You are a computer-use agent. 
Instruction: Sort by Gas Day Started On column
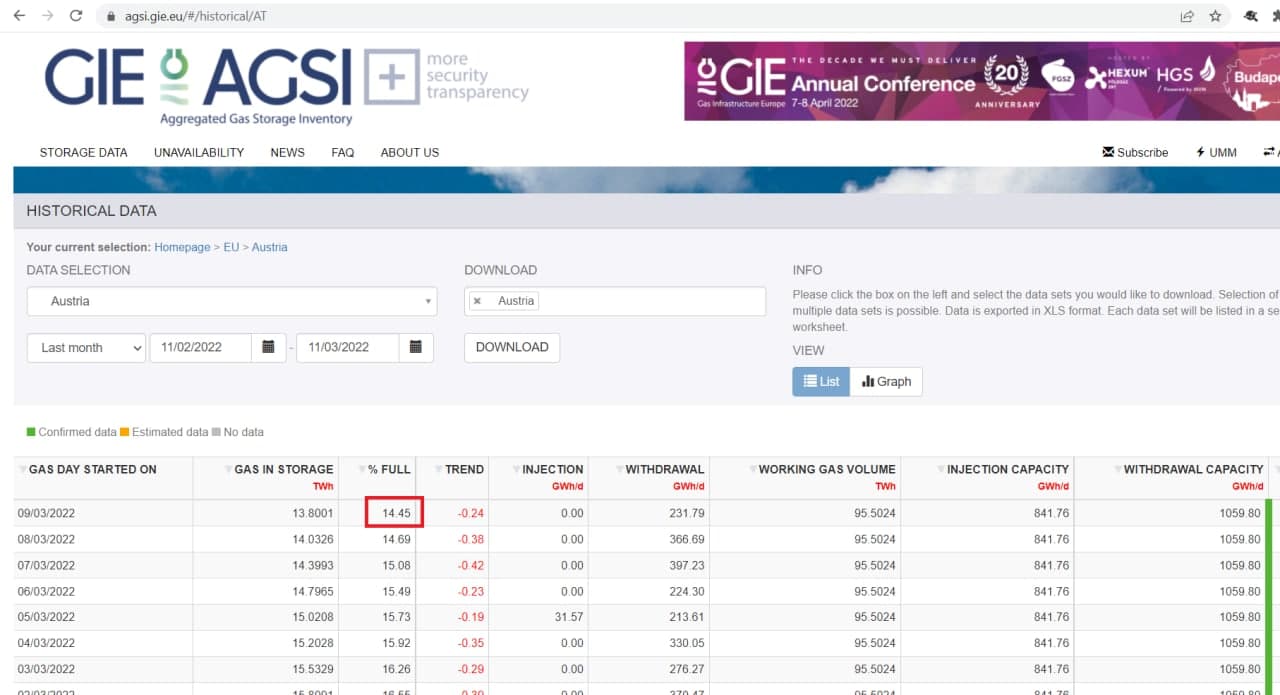(x=92, y=469)
